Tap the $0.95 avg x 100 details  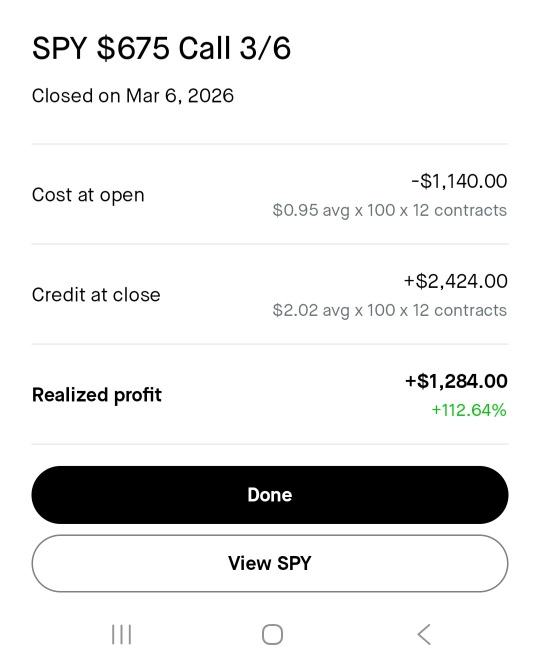[x=390, y=210]
